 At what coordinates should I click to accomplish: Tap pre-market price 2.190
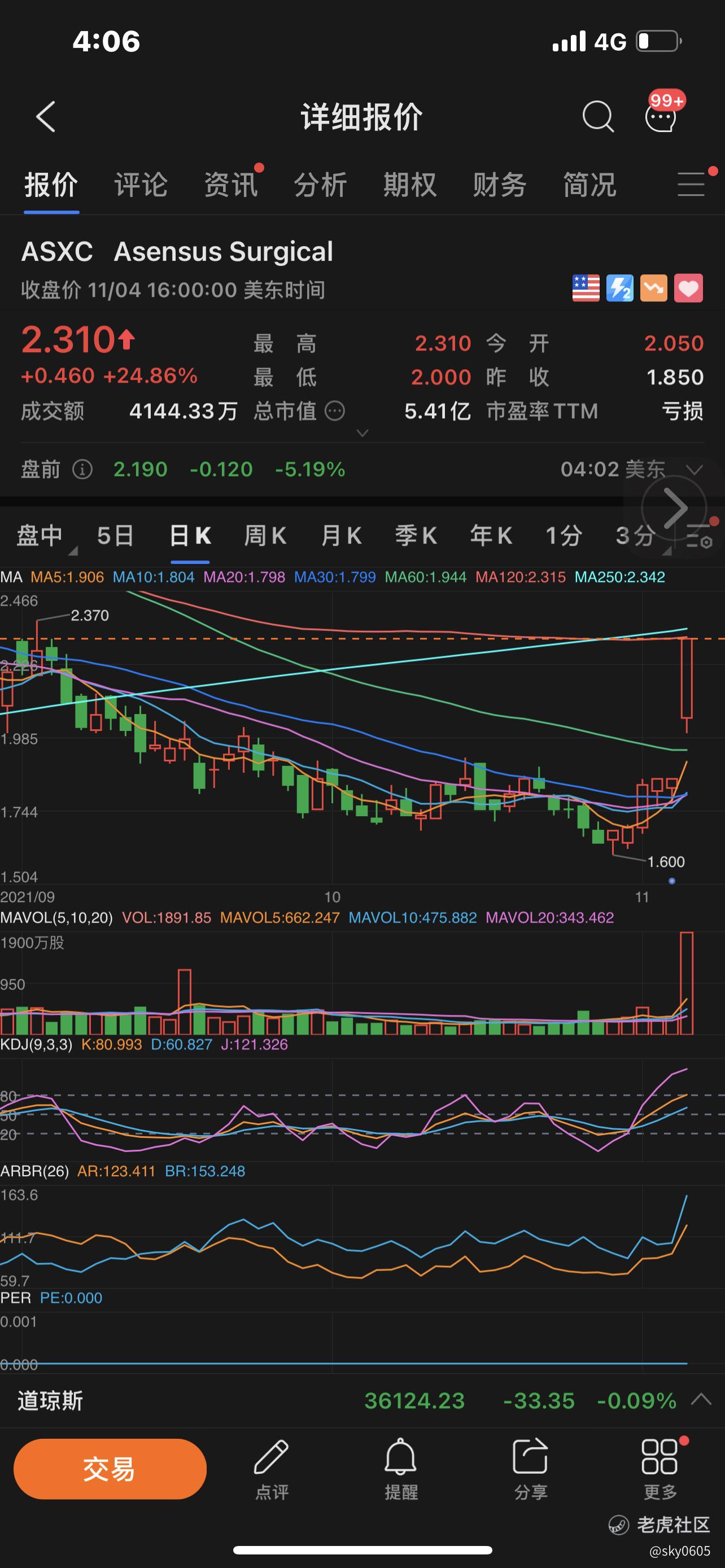pos(140,469)
